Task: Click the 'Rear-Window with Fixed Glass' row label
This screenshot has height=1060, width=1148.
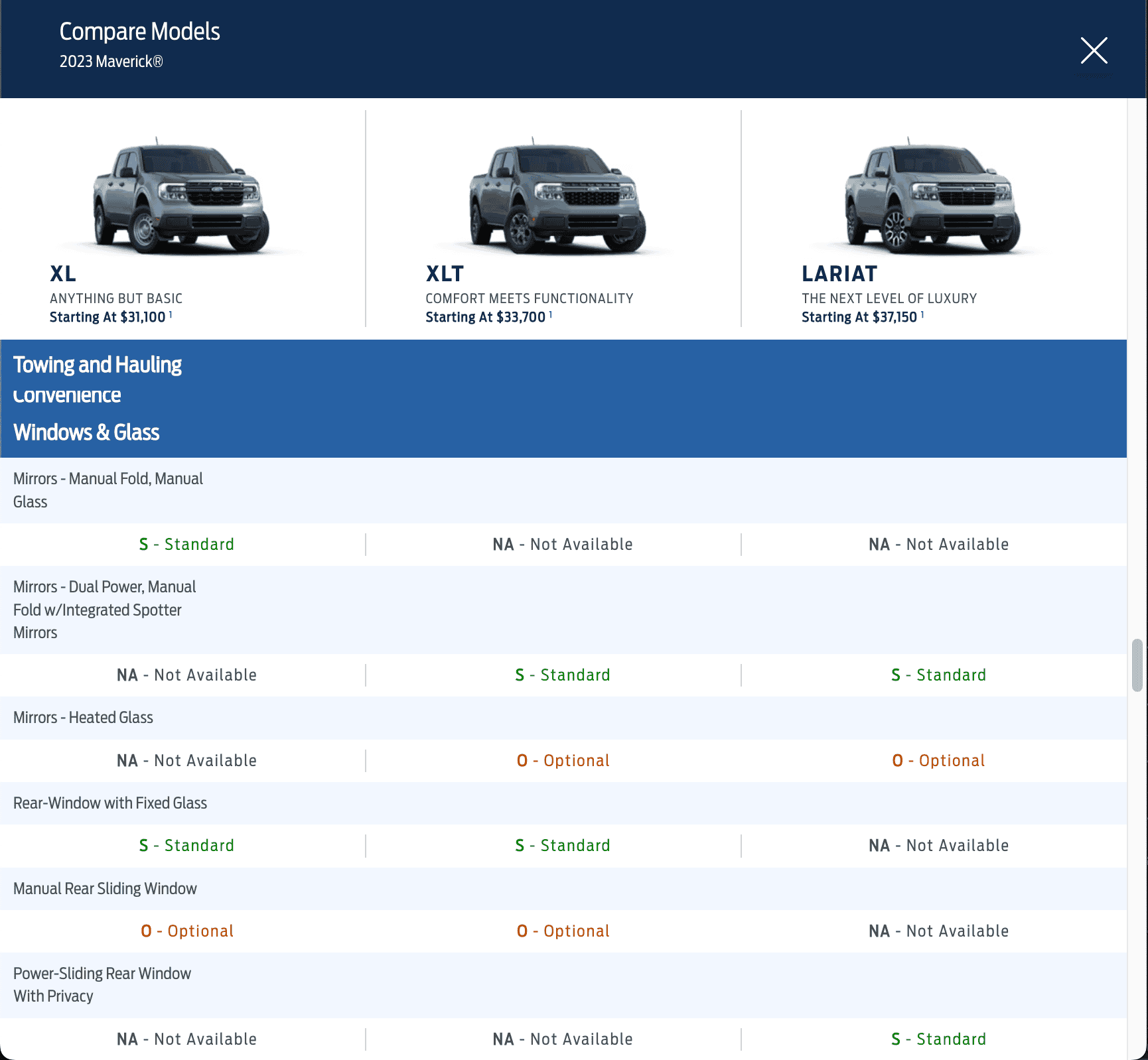Action: point(110,803)
